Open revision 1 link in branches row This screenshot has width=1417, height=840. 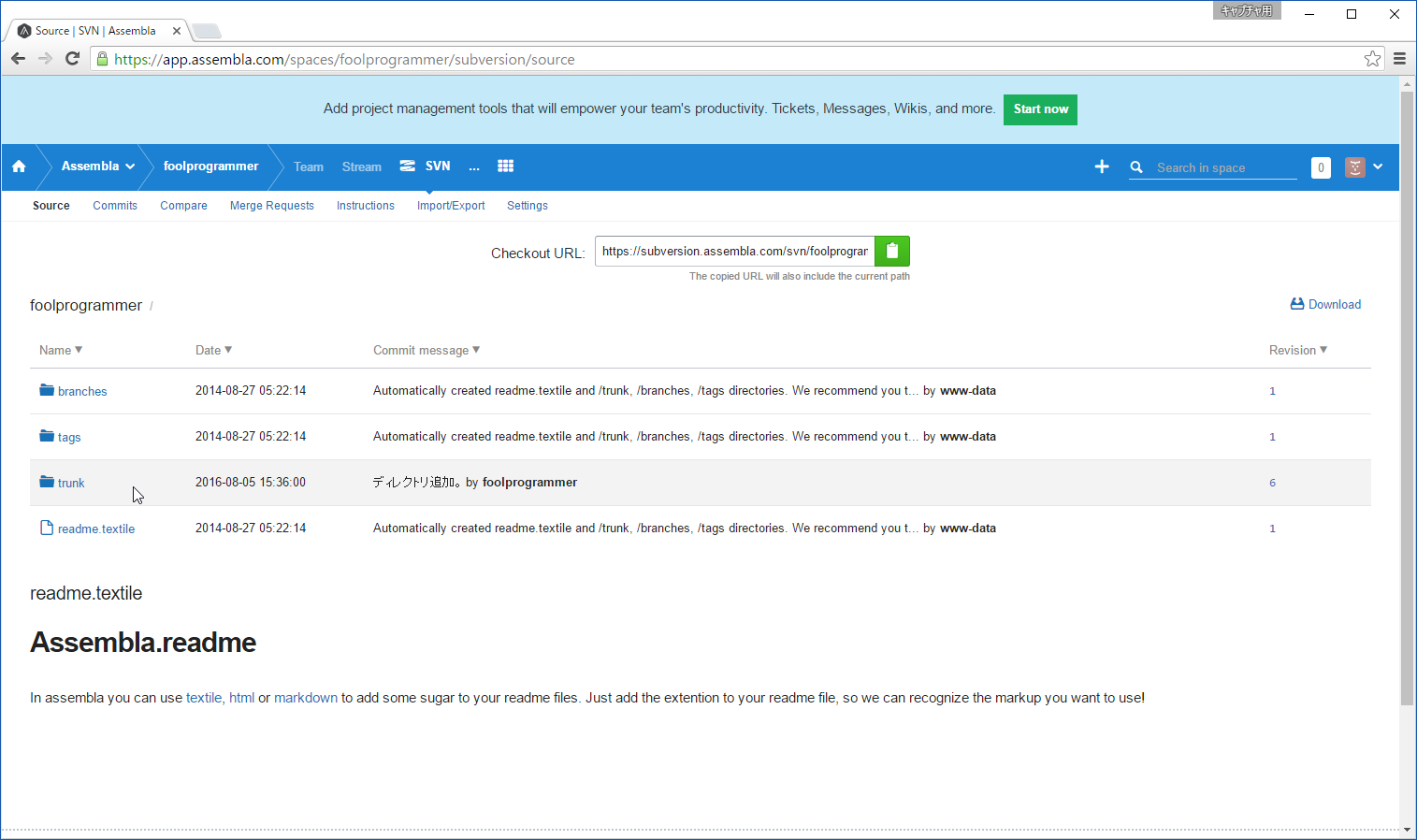[1272, 391]
